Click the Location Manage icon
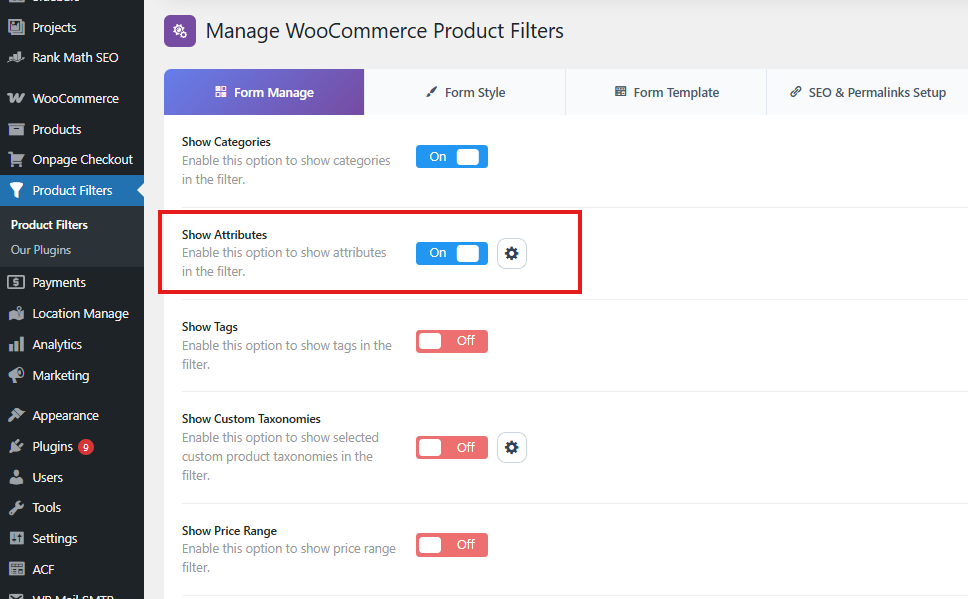 tap(17, 313)
